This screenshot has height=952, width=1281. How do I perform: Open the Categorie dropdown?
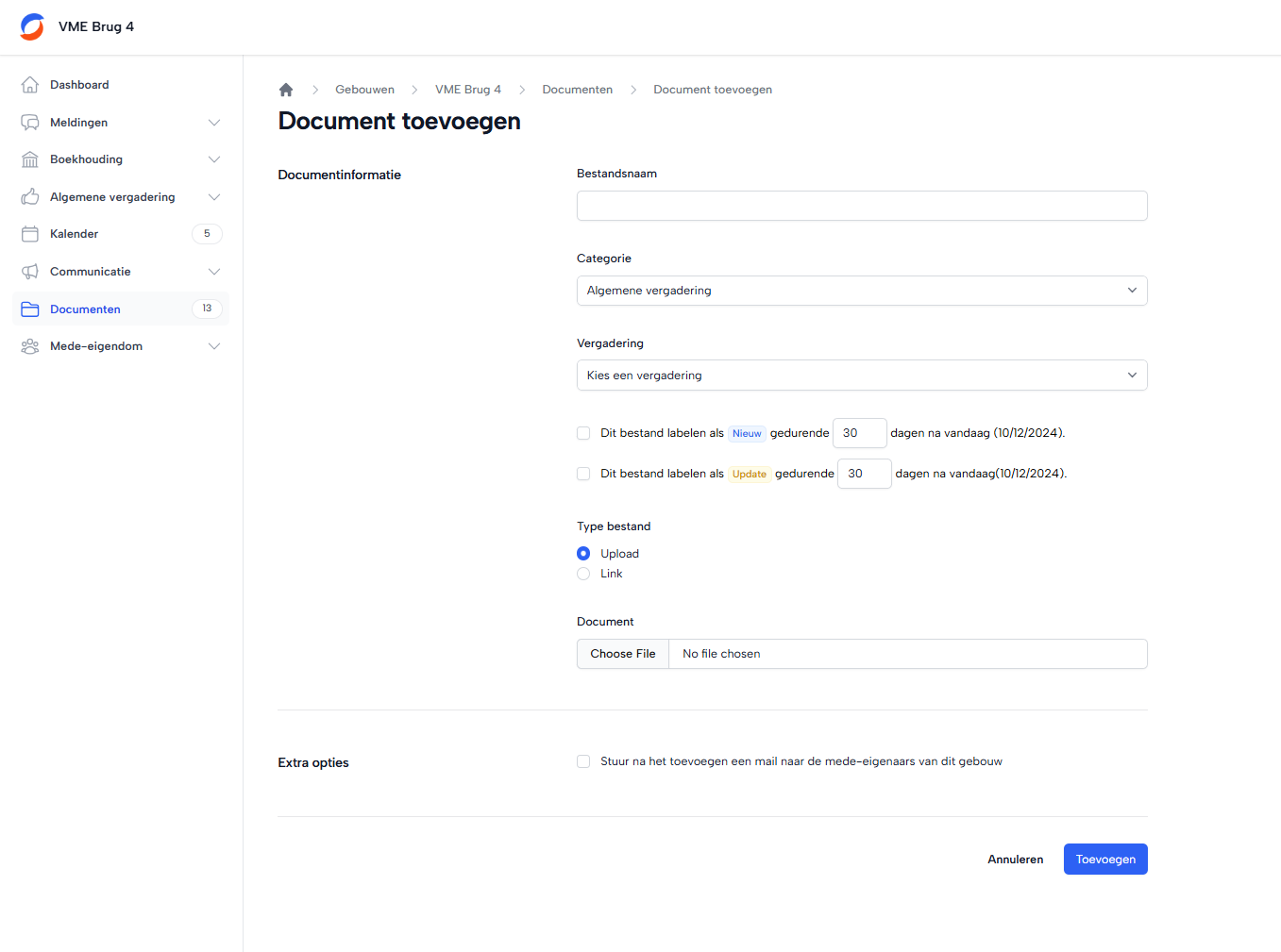coord(861,291)
